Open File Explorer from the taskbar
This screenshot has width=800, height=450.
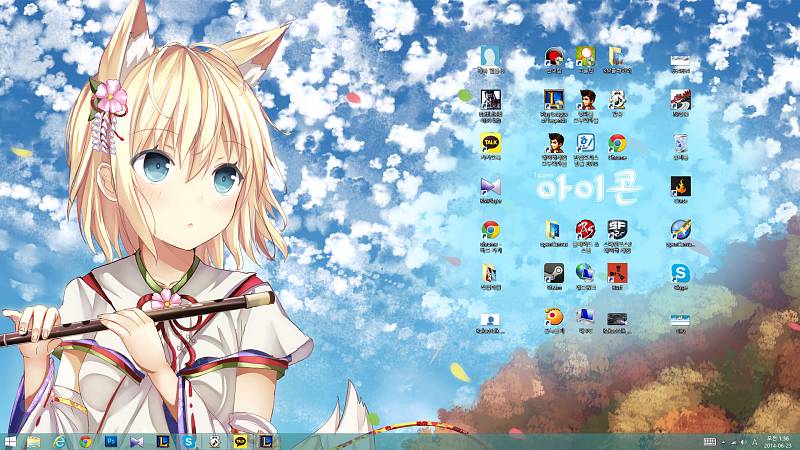(34, 441)
